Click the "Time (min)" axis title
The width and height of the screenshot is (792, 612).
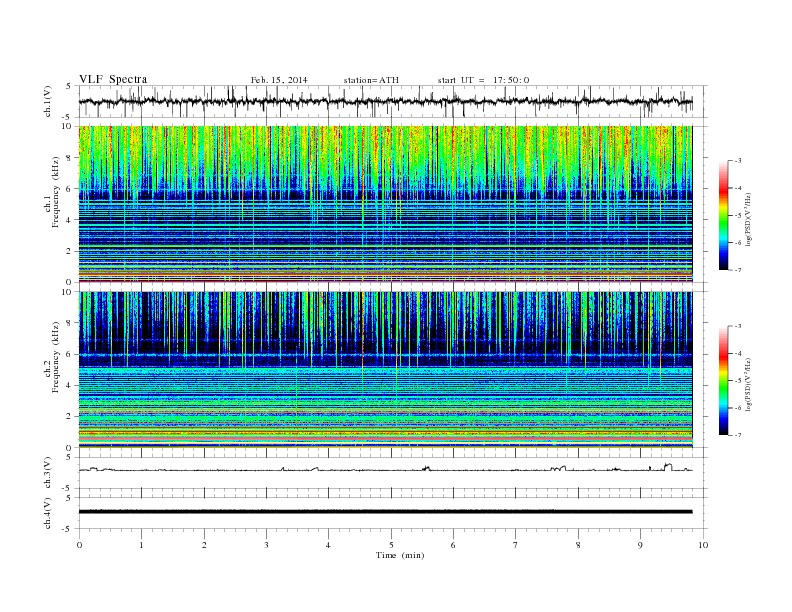tap(400, 555)
